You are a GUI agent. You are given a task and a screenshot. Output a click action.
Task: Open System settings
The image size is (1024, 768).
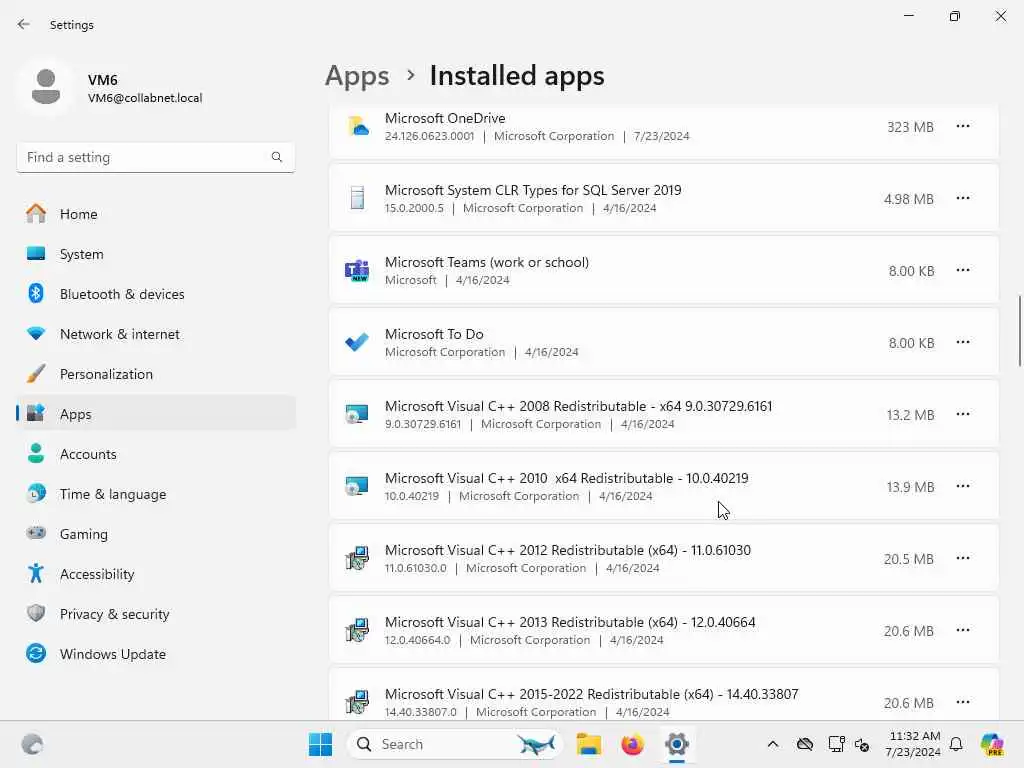[155, 254]
